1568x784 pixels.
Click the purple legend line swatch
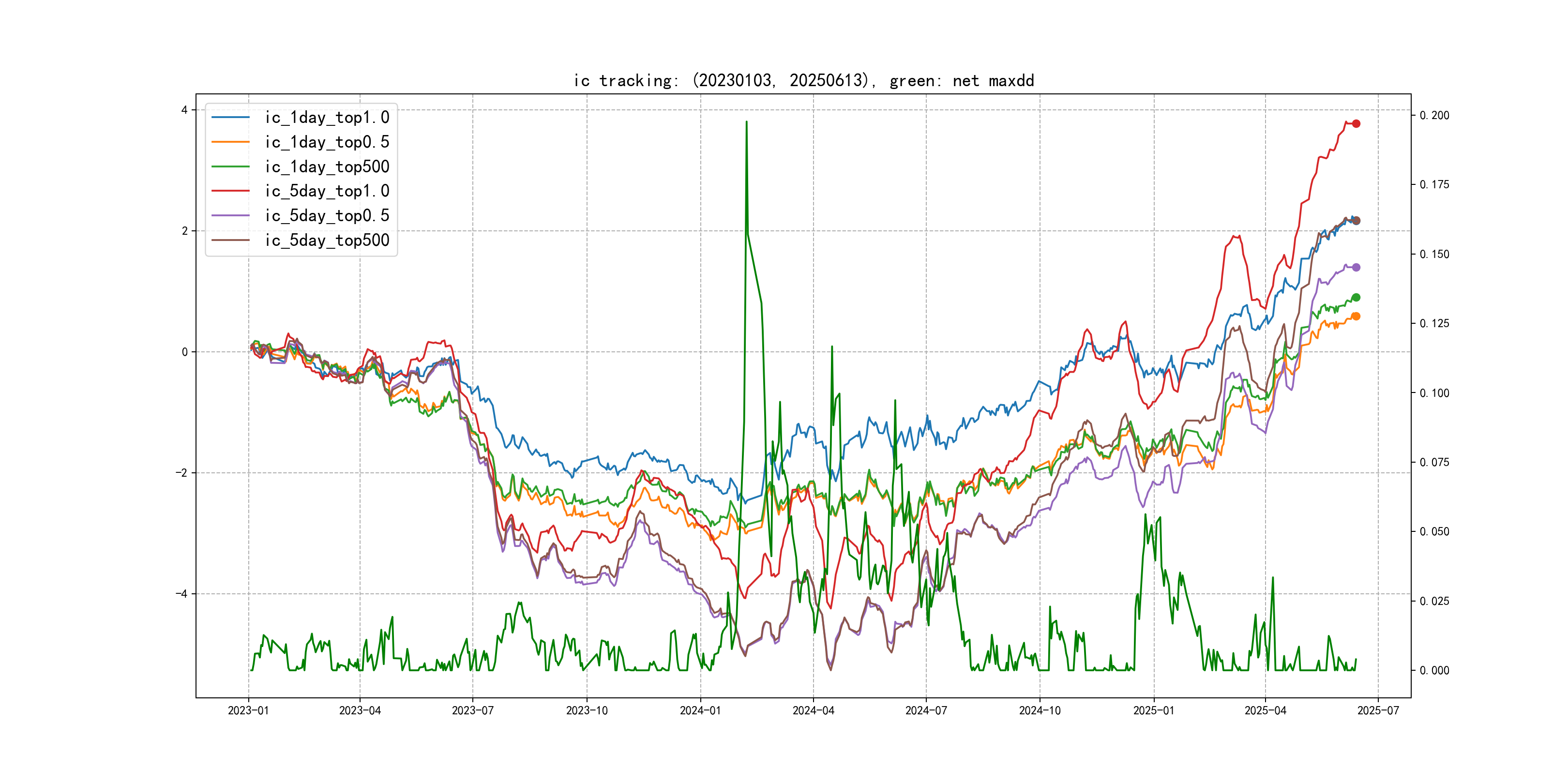230,215
